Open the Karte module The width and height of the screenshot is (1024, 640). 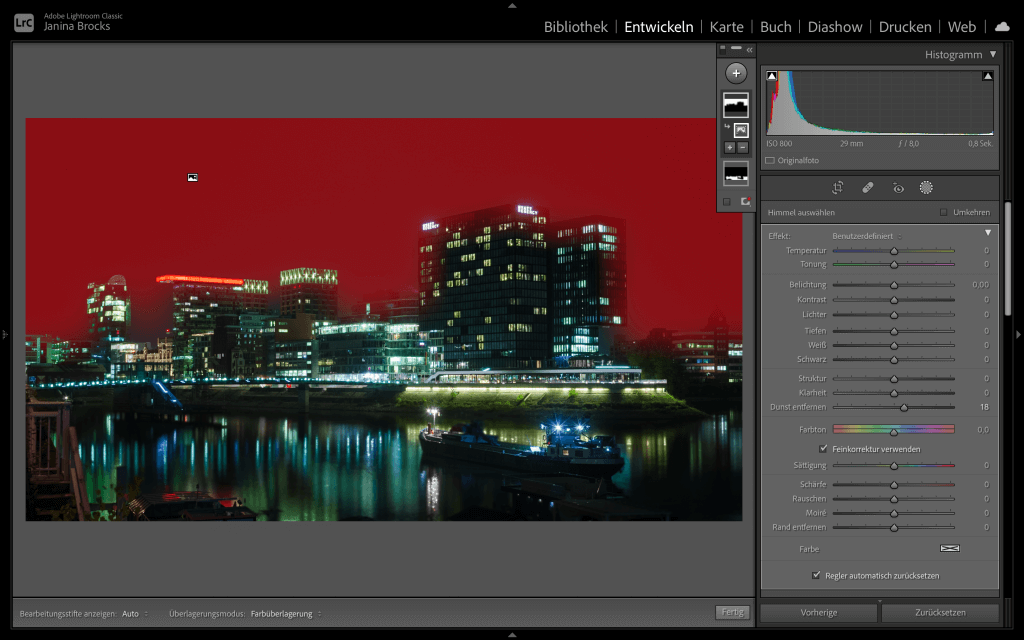tap(726, 27)
